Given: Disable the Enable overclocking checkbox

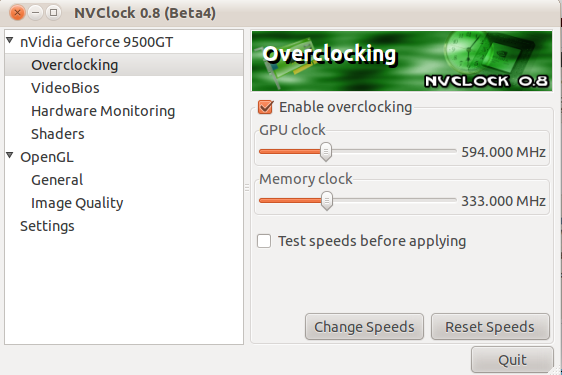Looking at the screenshot, I should [266, 107].
